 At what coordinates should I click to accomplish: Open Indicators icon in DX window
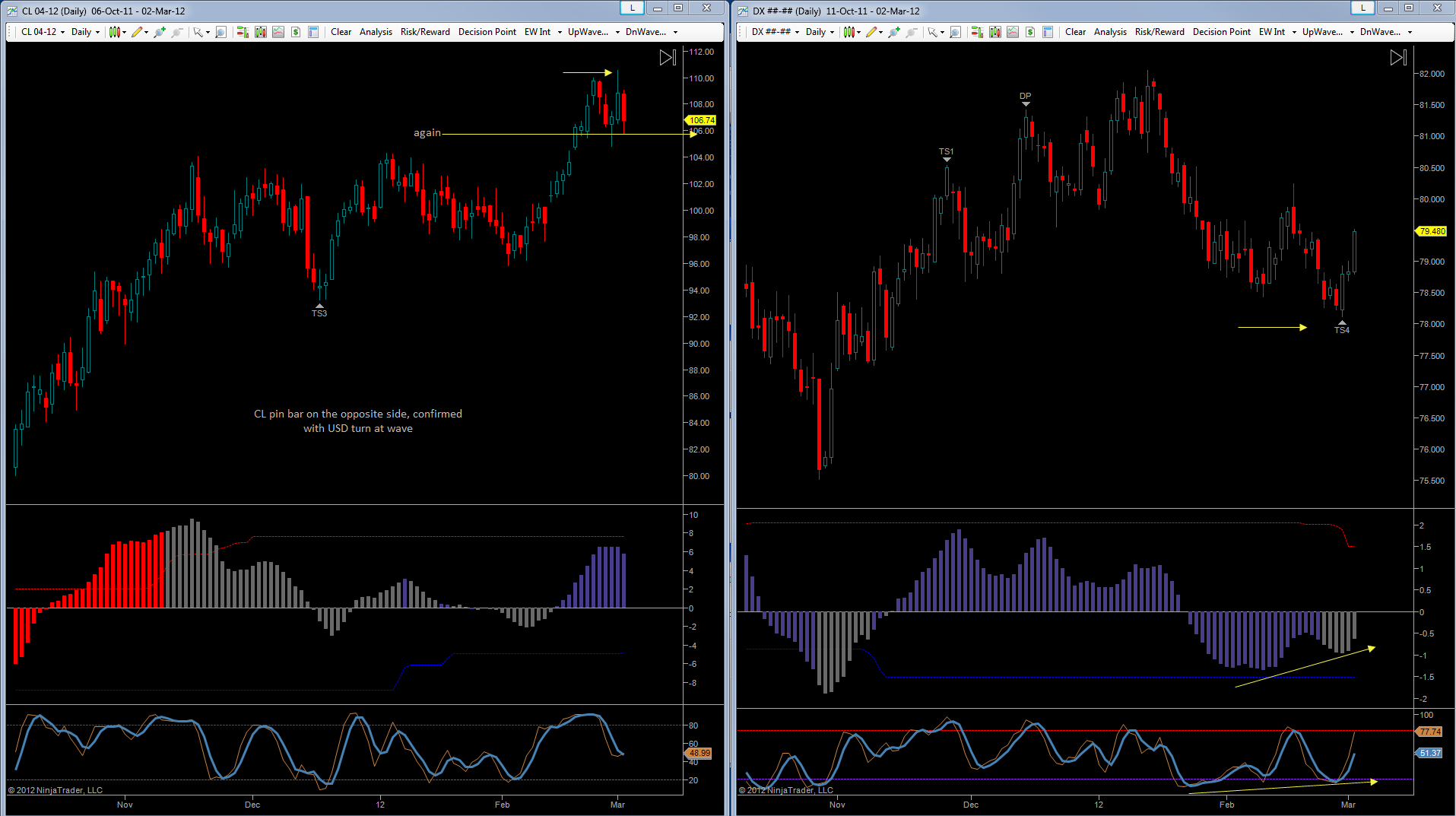(x=1013, y=32)
